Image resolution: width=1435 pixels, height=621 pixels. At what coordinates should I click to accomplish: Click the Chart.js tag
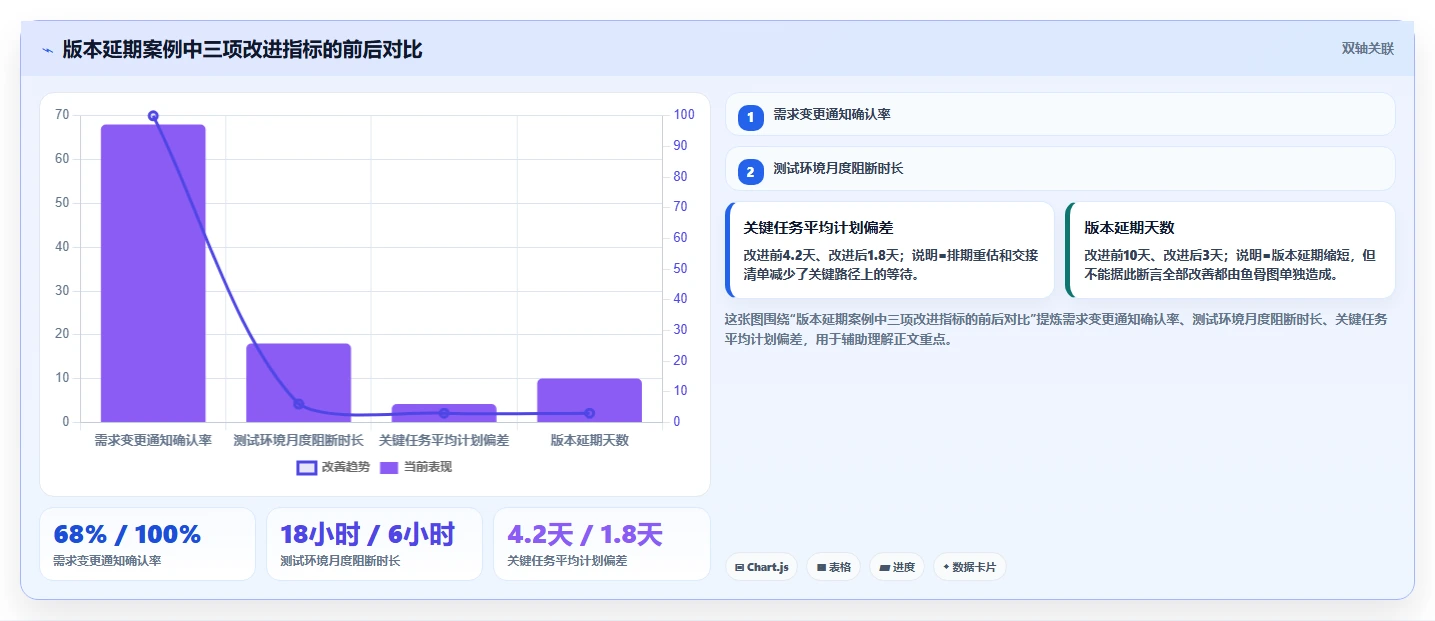coord(761,567)
